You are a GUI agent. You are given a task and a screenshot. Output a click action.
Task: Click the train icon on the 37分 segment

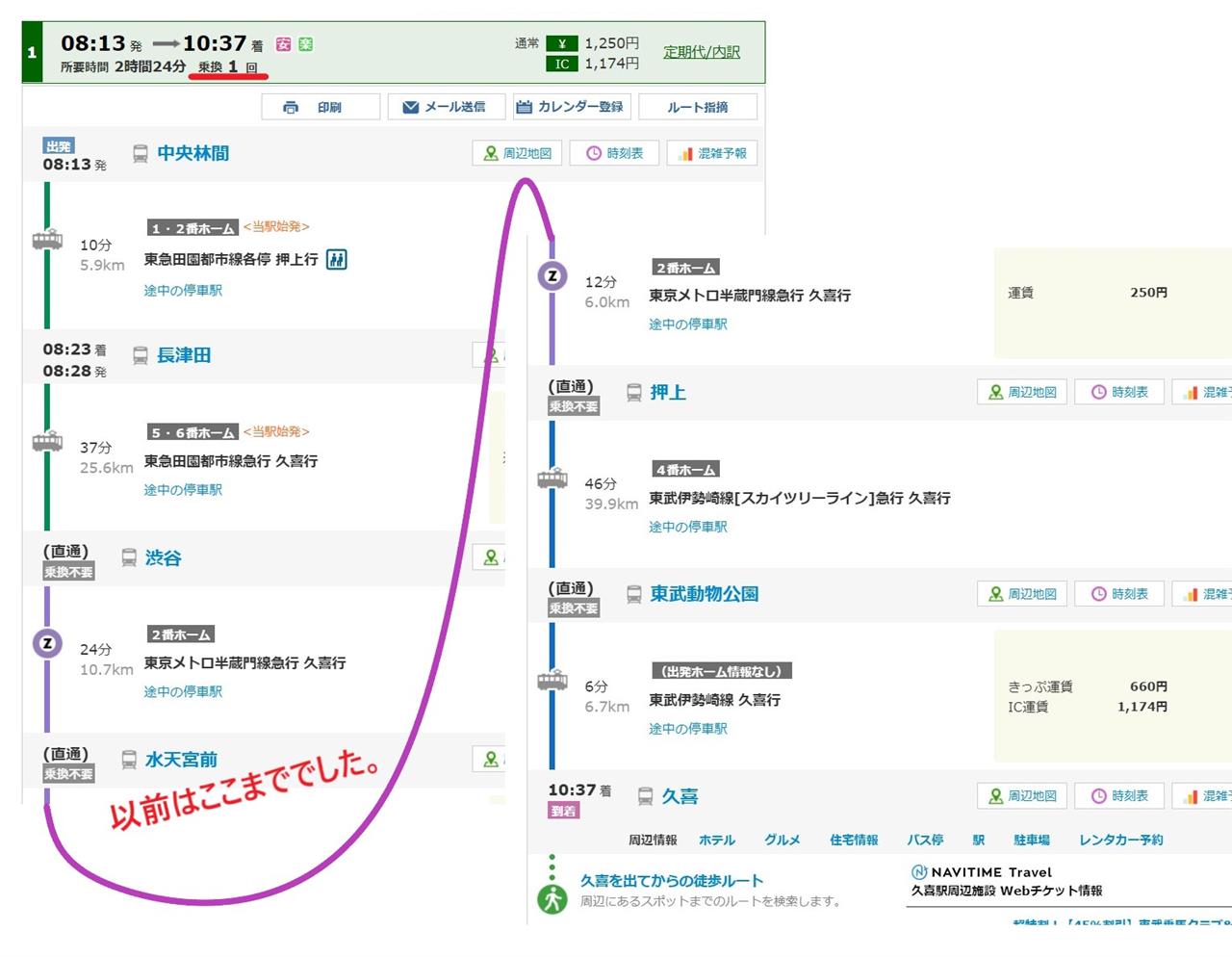tap(47, 441)
